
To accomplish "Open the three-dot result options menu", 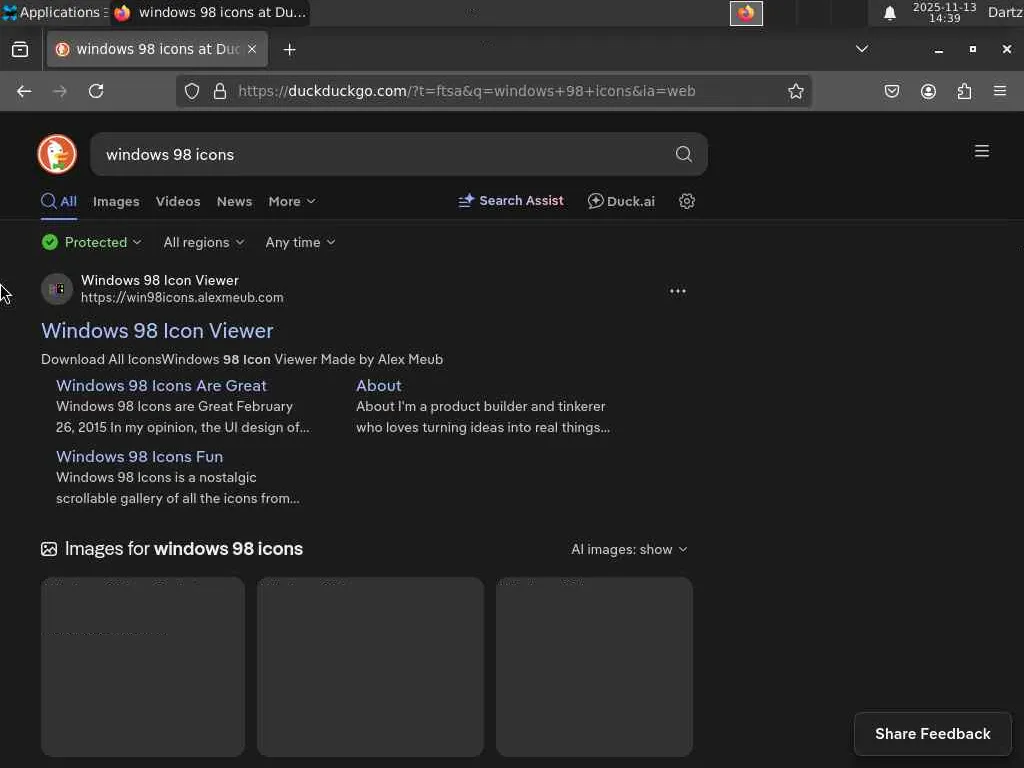I will [x=677, y=291].
